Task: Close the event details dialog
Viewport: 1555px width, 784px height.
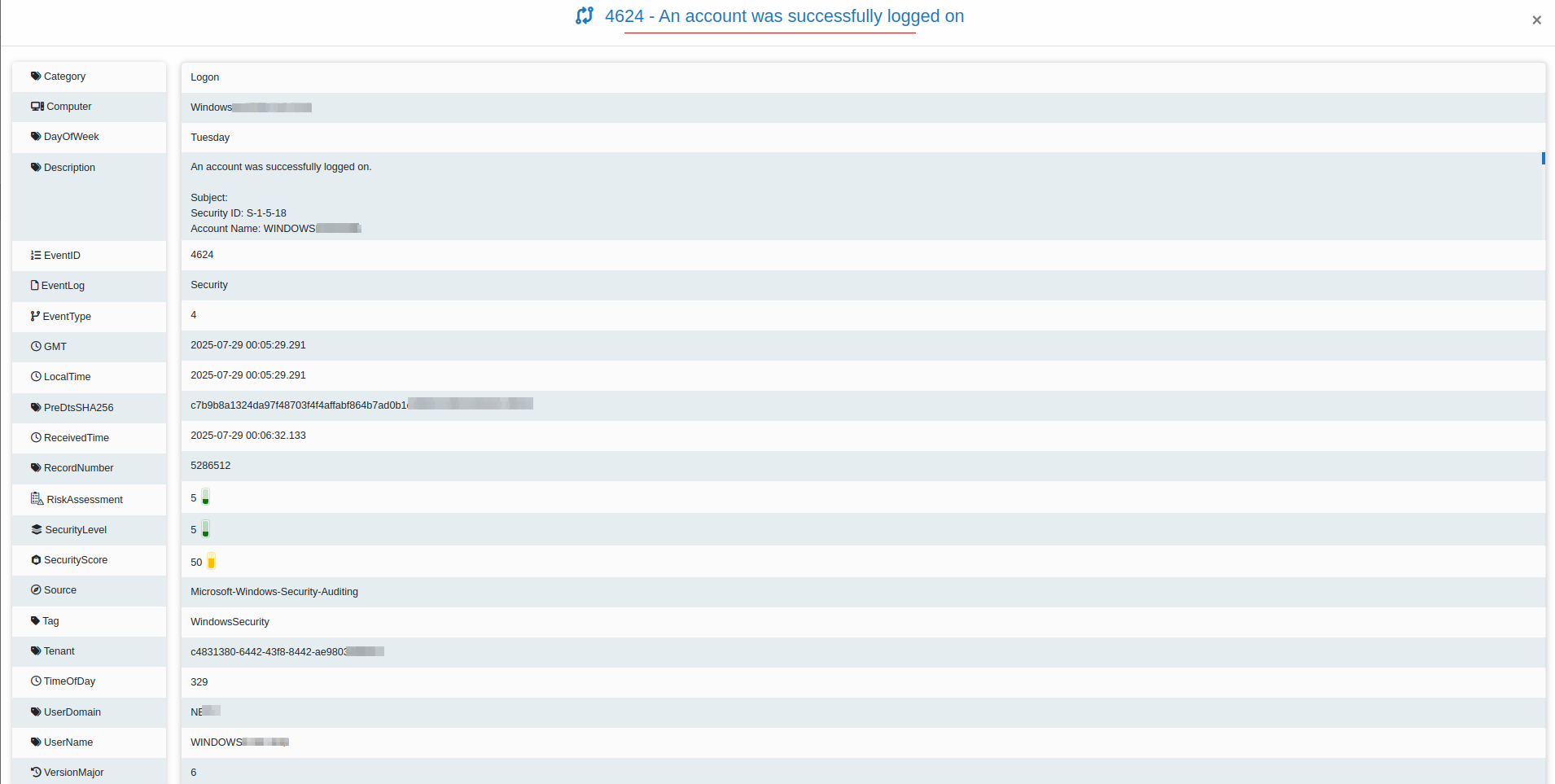Action: (x=1536, y=20)
